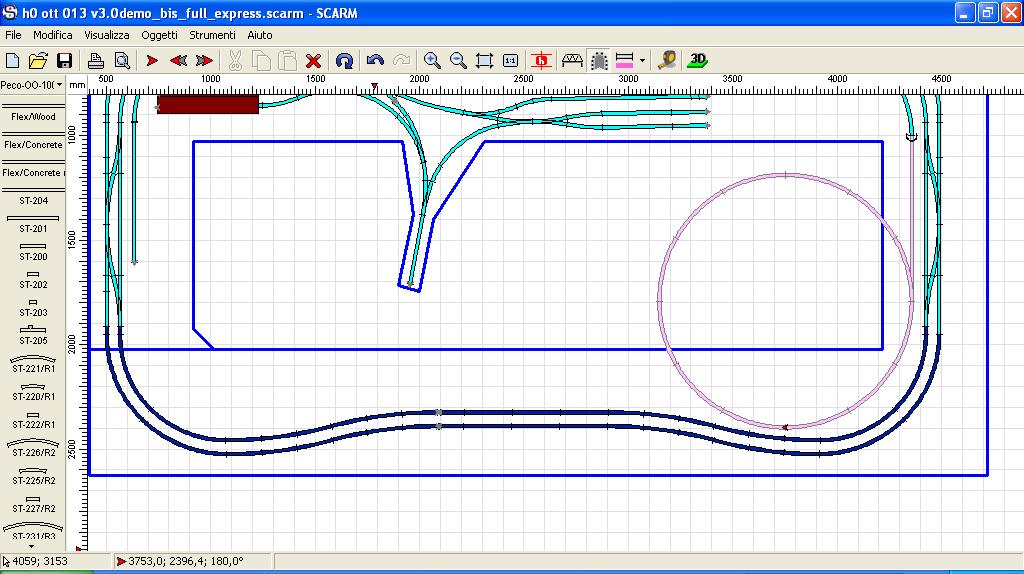The width and height of the screenshot is (1024, 574).
Task: Click the SCARM application icon in title bar
Action: point(10,12)
